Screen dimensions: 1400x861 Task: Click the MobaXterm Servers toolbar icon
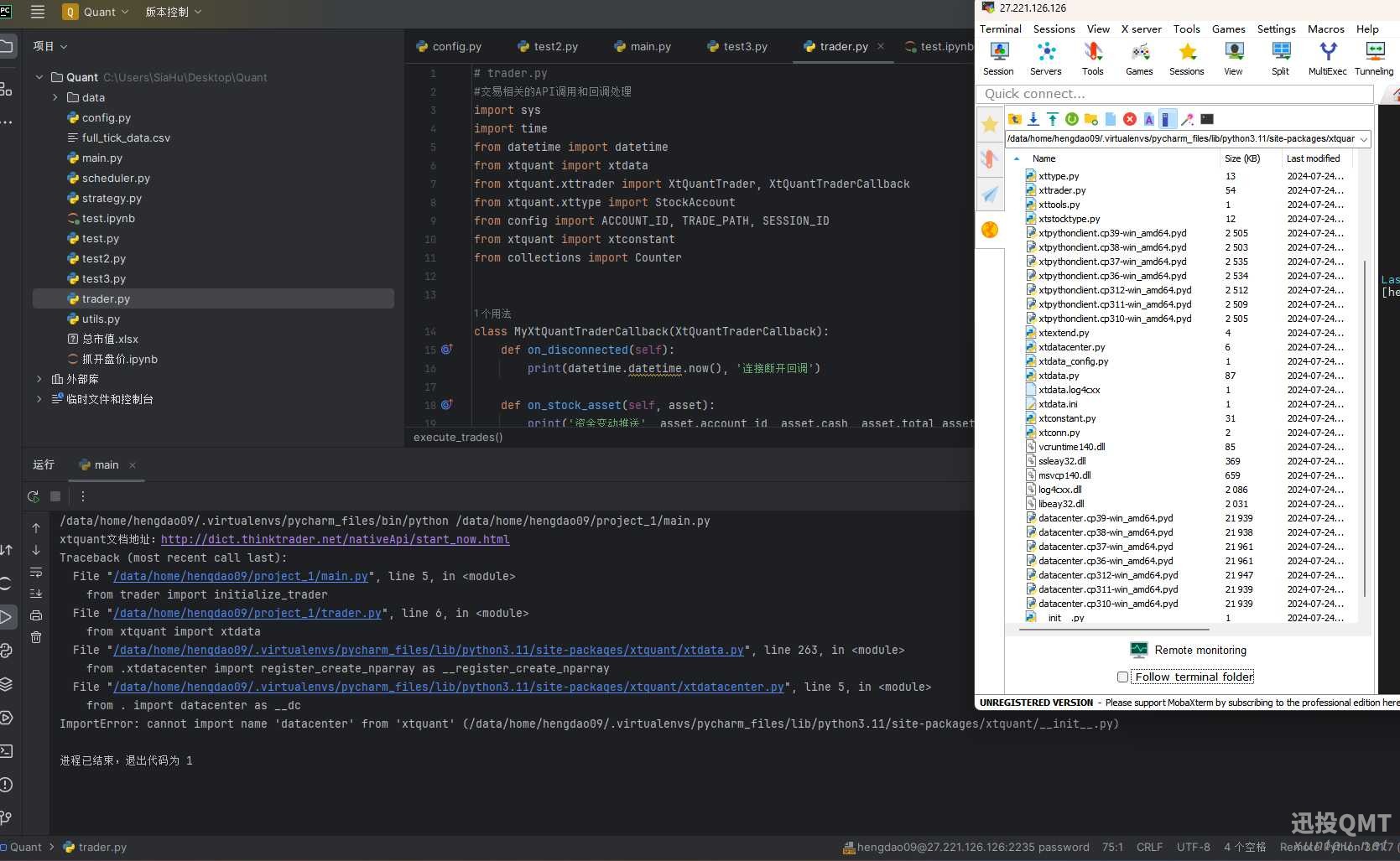pyautogui.click(x=1046, y=59)
